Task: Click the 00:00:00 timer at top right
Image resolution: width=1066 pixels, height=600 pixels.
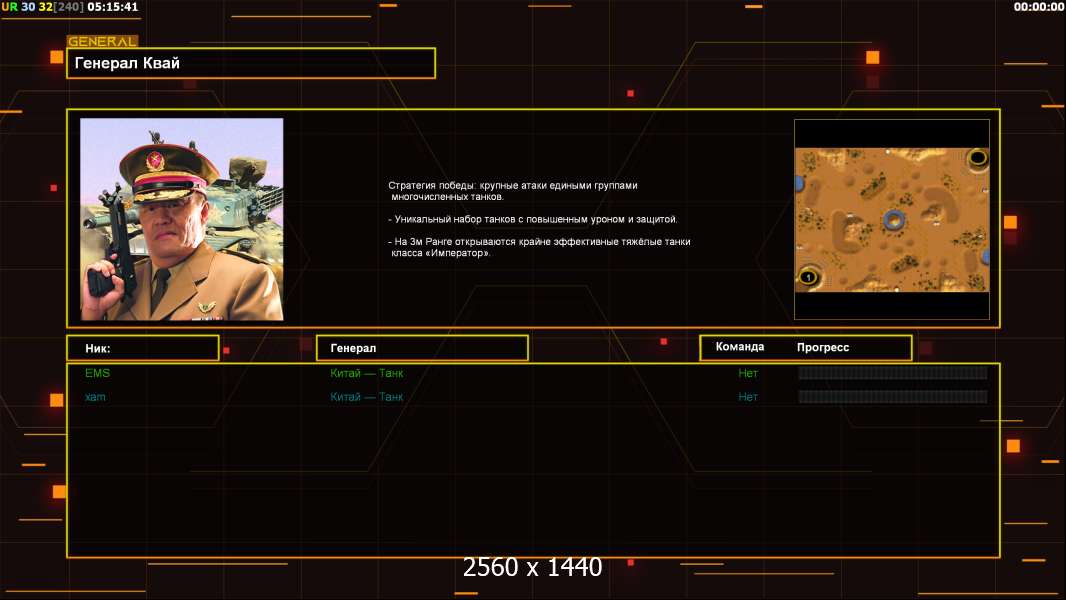Action: [x=1038, y=7]
